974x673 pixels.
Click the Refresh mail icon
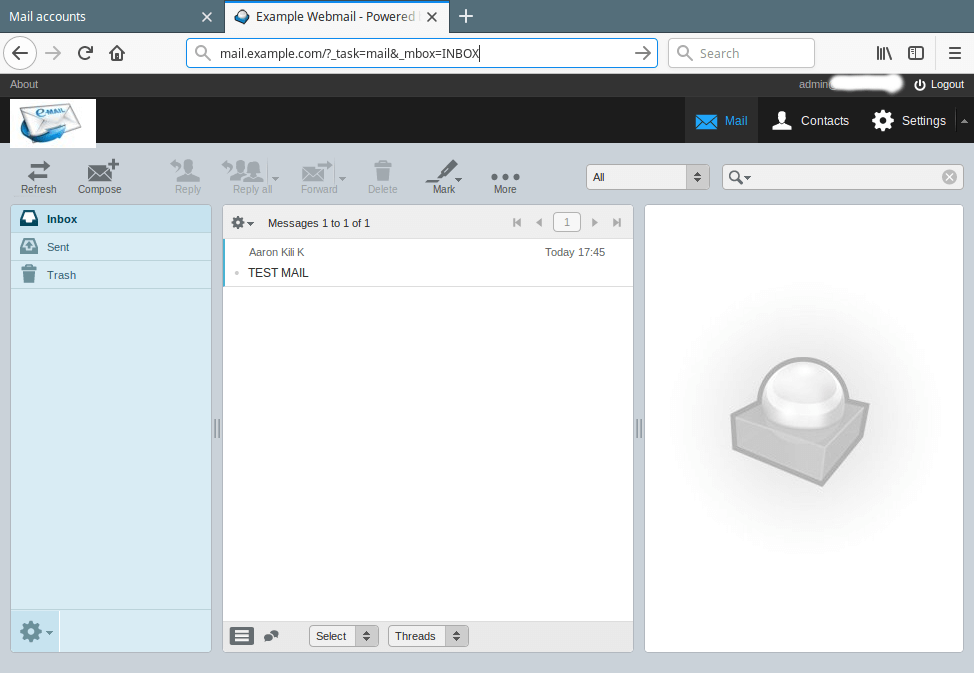(39, 175)
